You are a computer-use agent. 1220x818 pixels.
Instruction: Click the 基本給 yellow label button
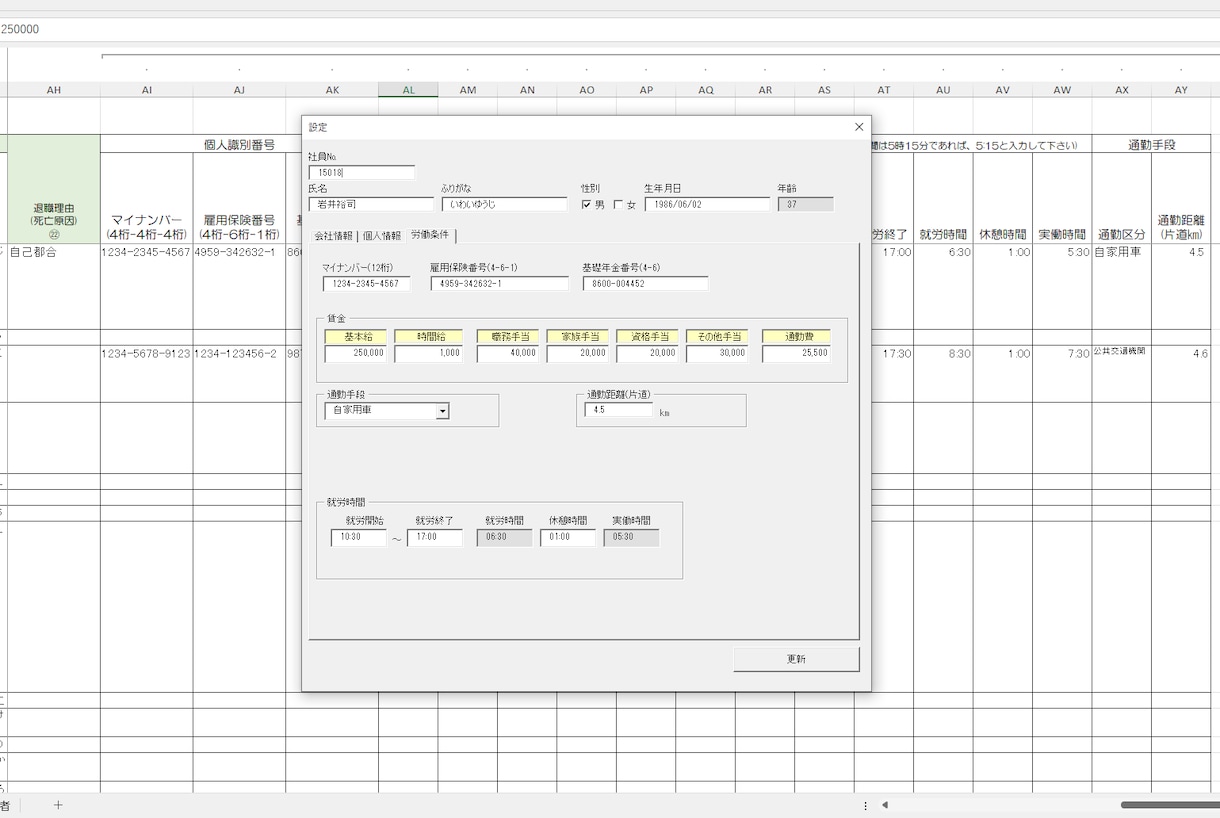[356, 337]
